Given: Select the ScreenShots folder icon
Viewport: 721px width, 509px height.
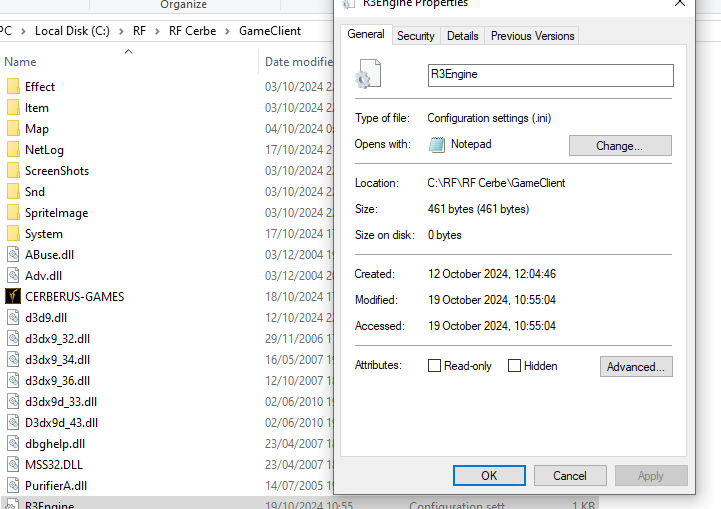Looking at the screenshot, I should (x=13, y=171).
